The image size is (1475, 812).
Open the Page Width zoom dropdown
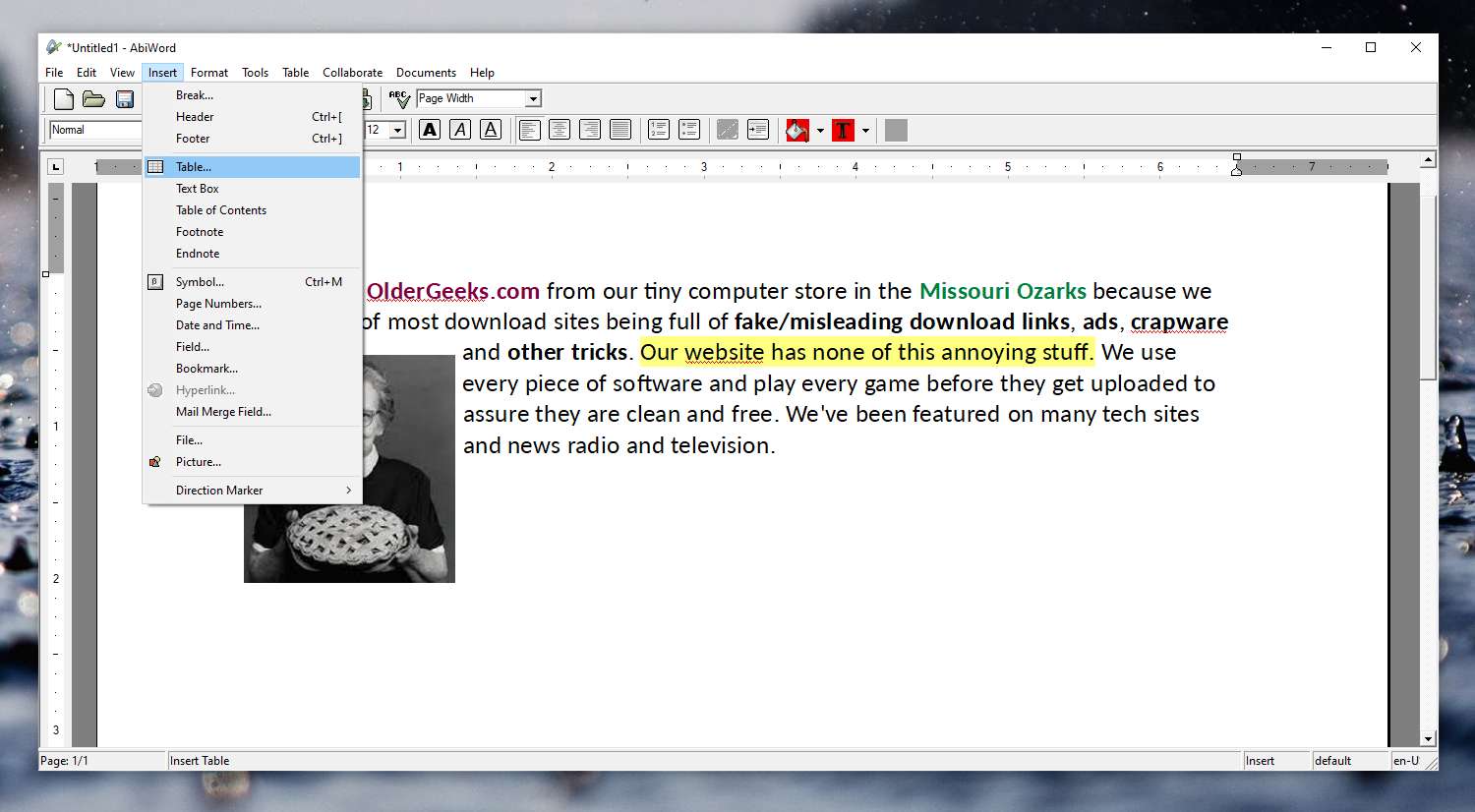click(x=533, y=98)
